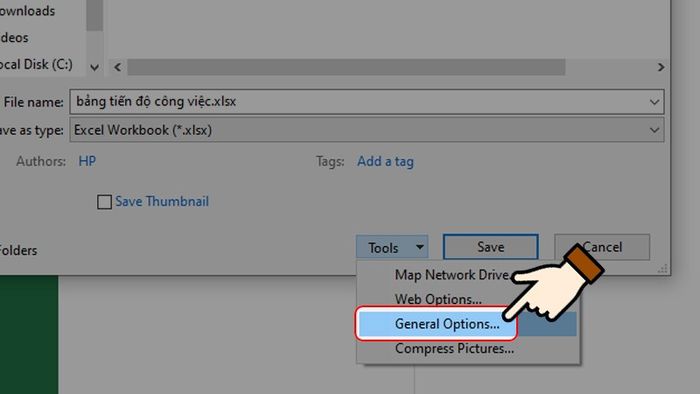
Task: Click the Save button
Action: [x=491, y=247]
